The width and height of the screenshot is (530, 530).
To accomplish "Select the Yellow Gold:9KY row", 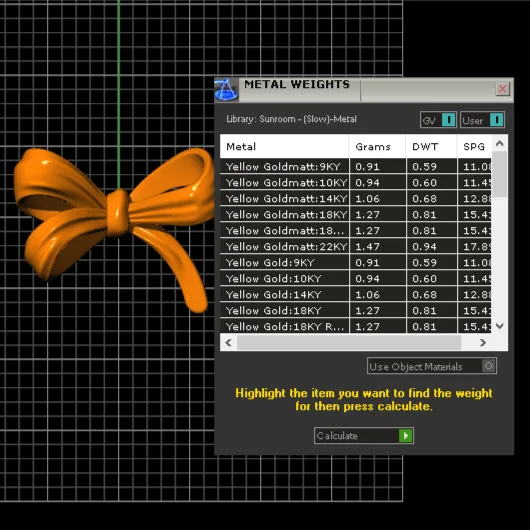I will point(356,262).
